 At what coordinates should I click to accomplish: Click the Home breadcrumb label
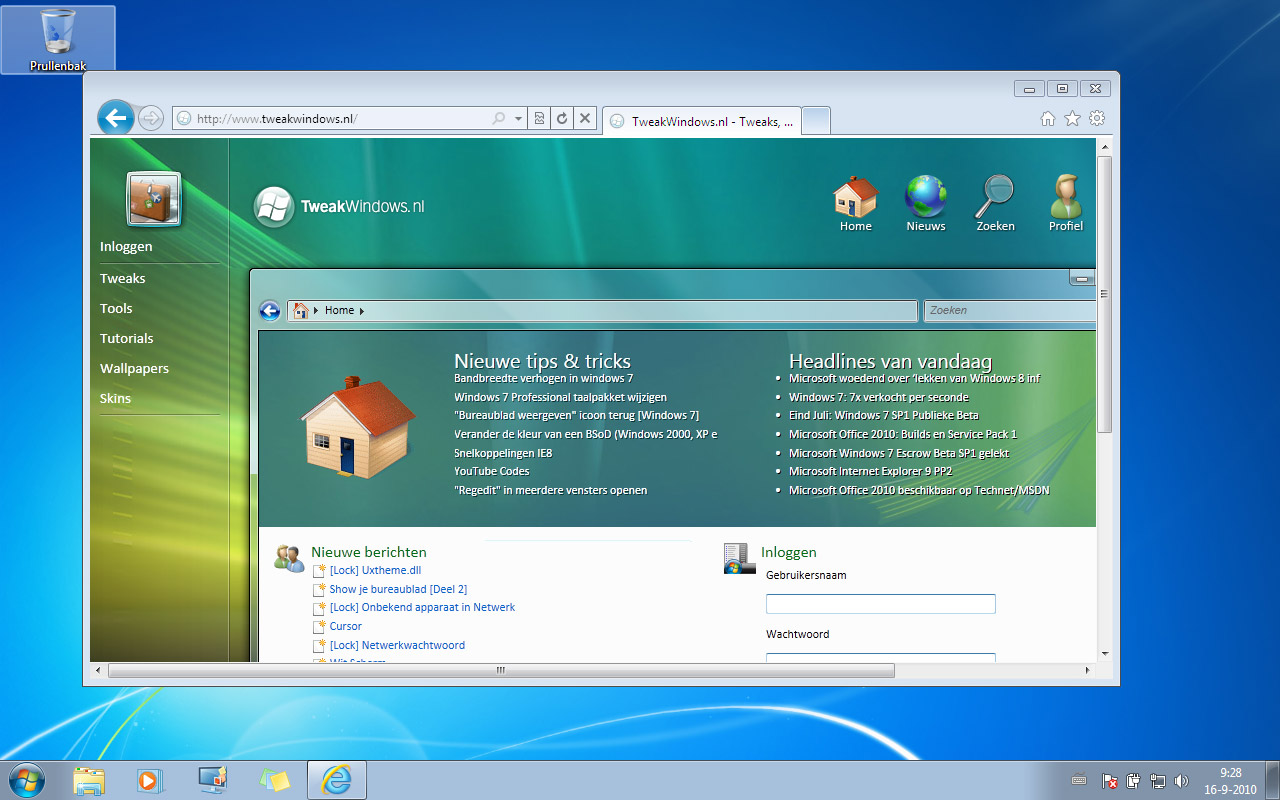[x=340, y=311]
